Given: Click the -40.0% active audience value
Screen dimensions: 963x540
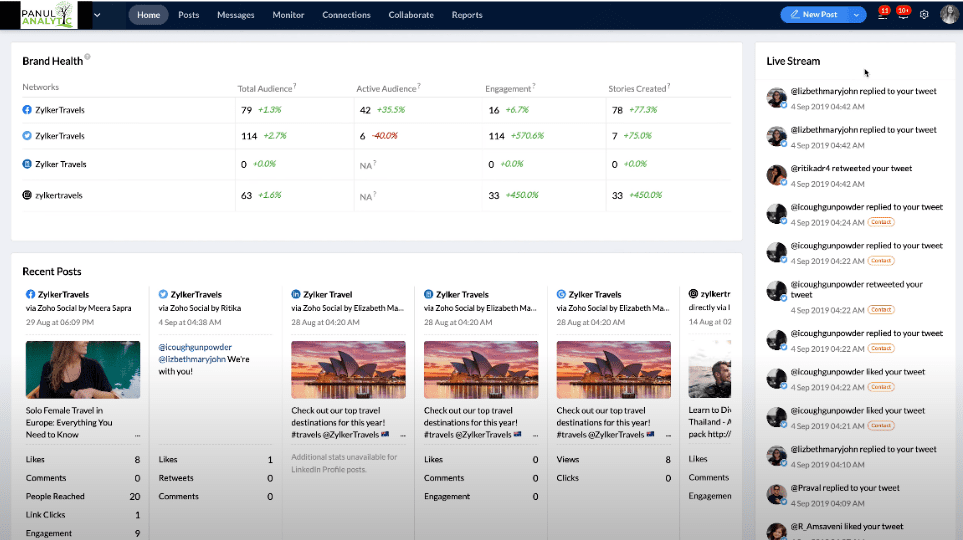Looking at the screenshot, I should click(x=385, y=136).
